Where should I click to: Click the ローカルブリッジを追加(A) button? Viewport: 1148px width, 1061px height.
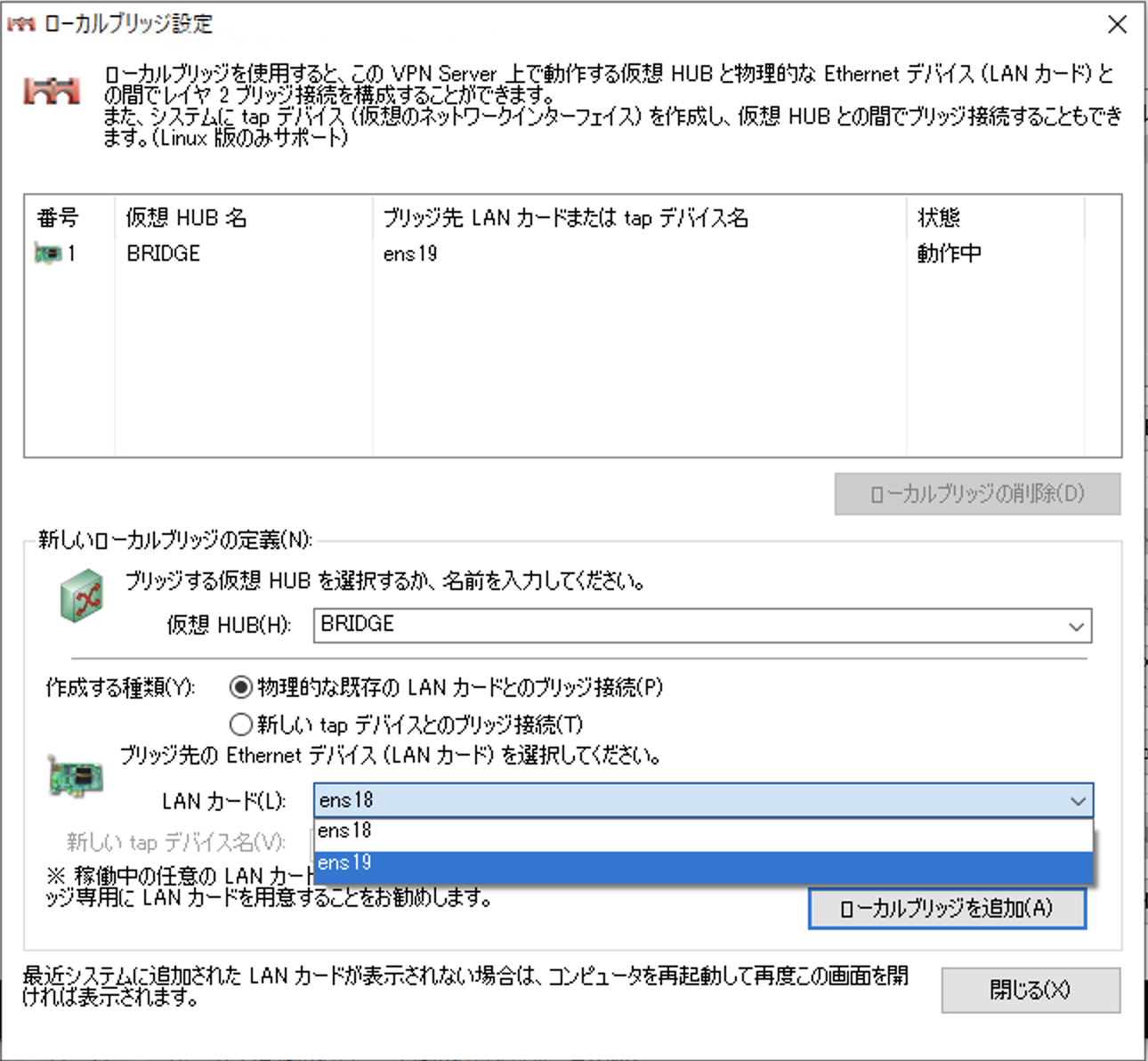point(947,908)
